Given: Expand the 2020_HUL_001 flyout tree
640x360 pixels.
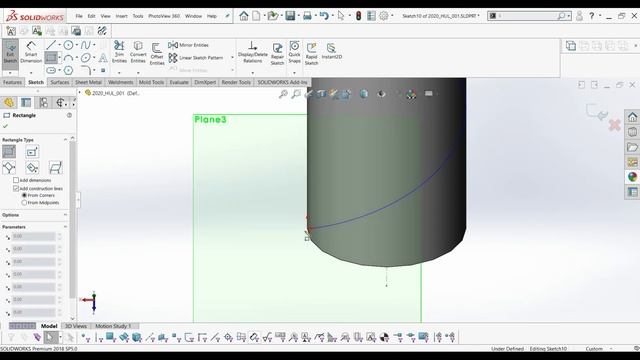Looking at the screenshot, I should (80, 93).
